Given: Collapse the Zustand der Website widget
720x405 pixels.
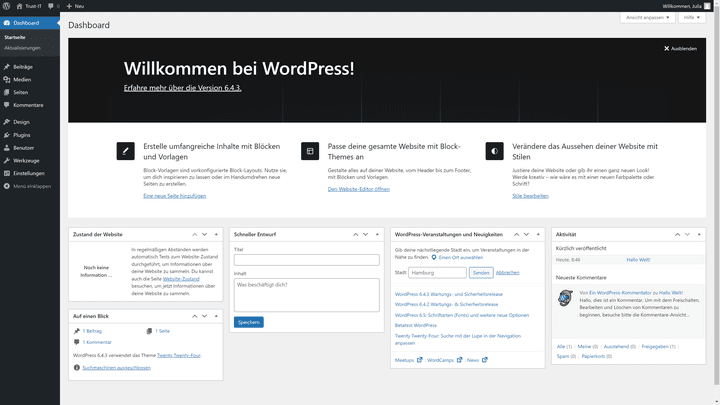Looking at the screenshot, I should point(216,235).
